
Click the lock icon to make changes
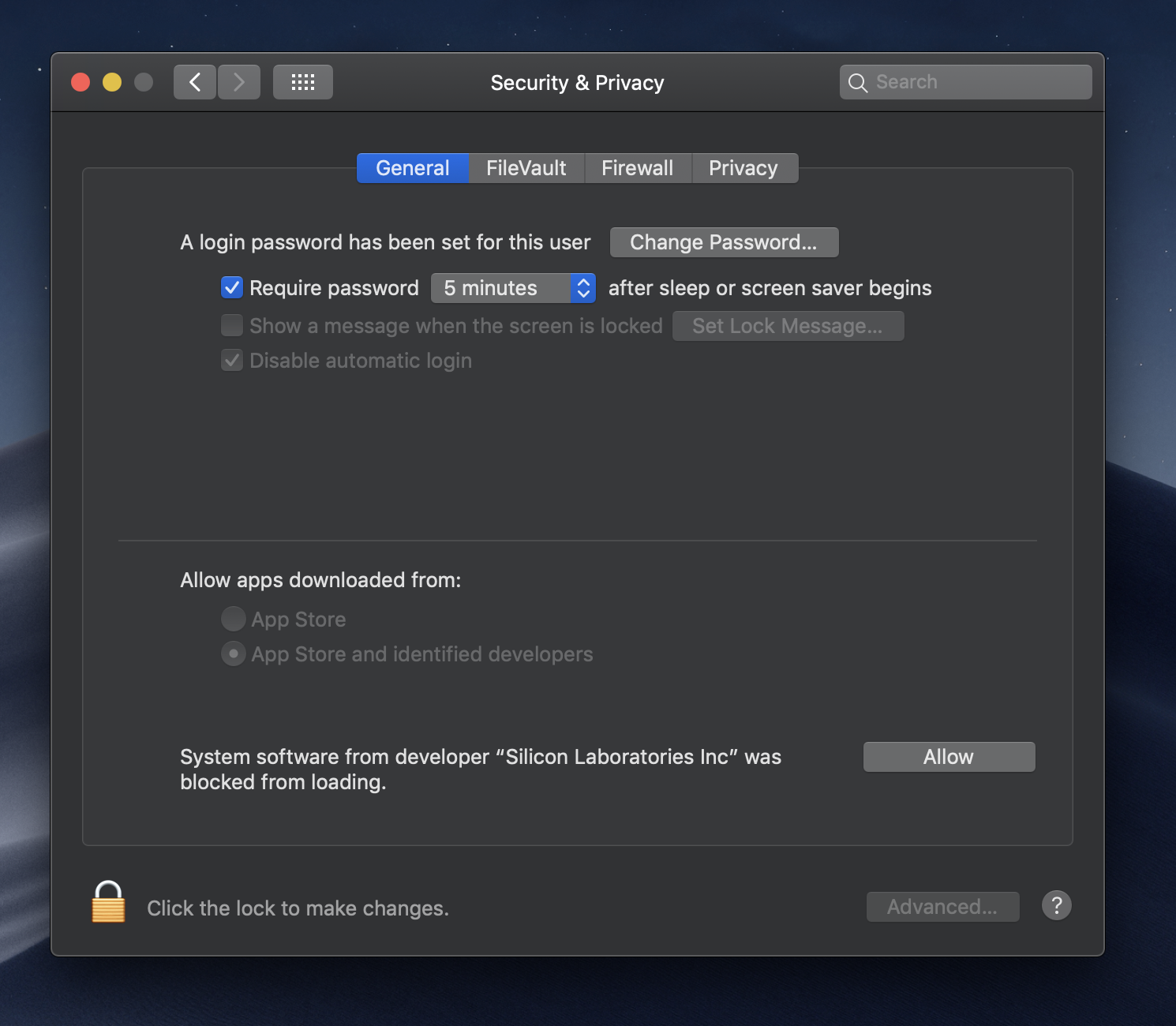[x=108, y=902]
